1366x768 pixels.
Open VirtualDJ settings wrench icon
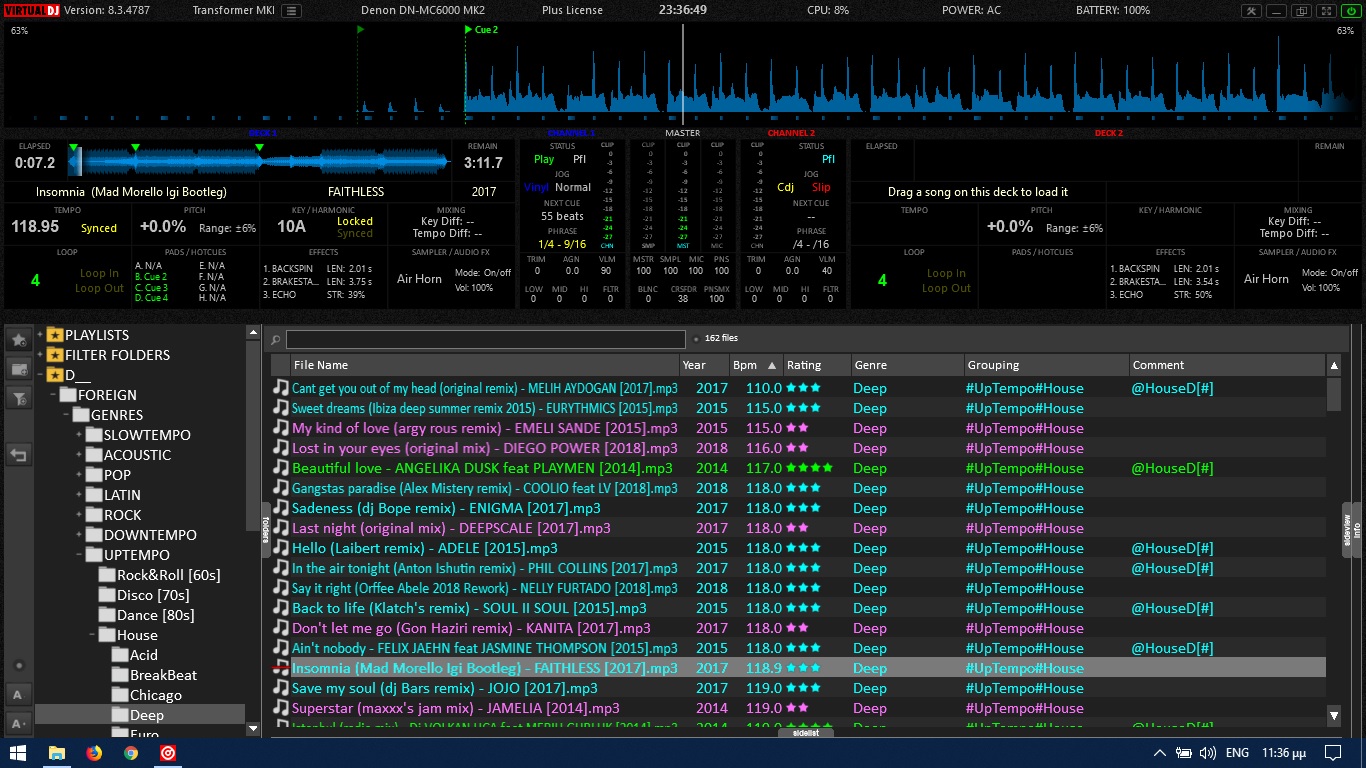pyautogui.click(x=1251, y=11)
